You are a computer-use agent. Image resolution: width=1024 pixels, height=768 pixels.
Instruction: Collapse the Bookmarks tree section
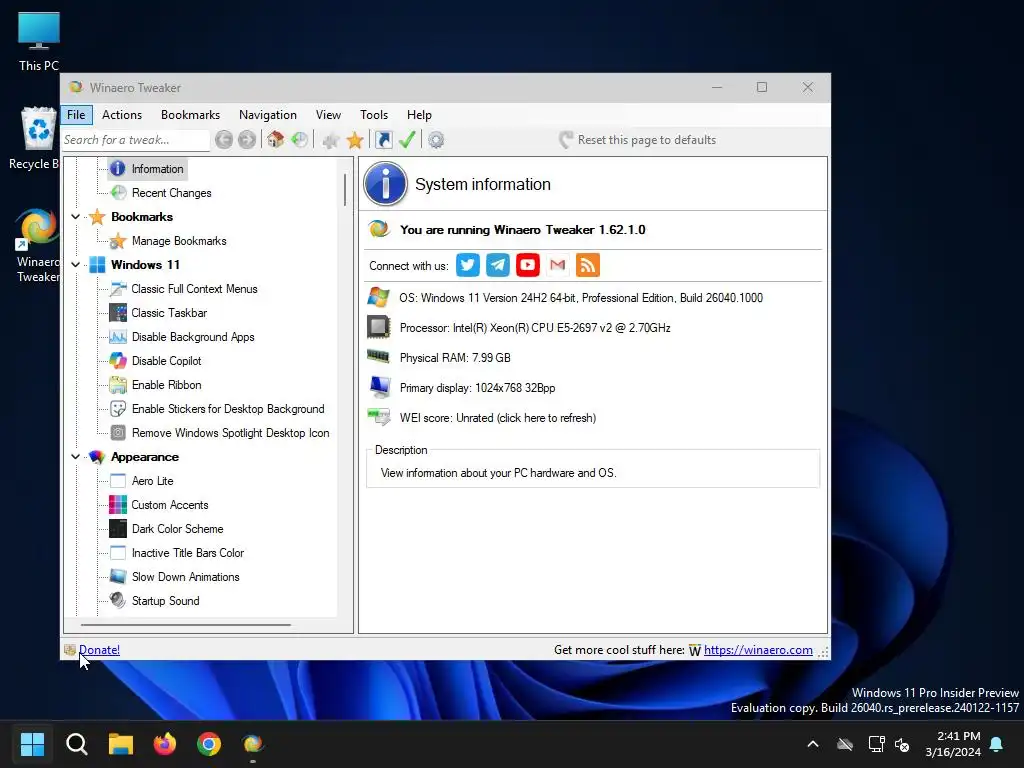pos(76,217)
